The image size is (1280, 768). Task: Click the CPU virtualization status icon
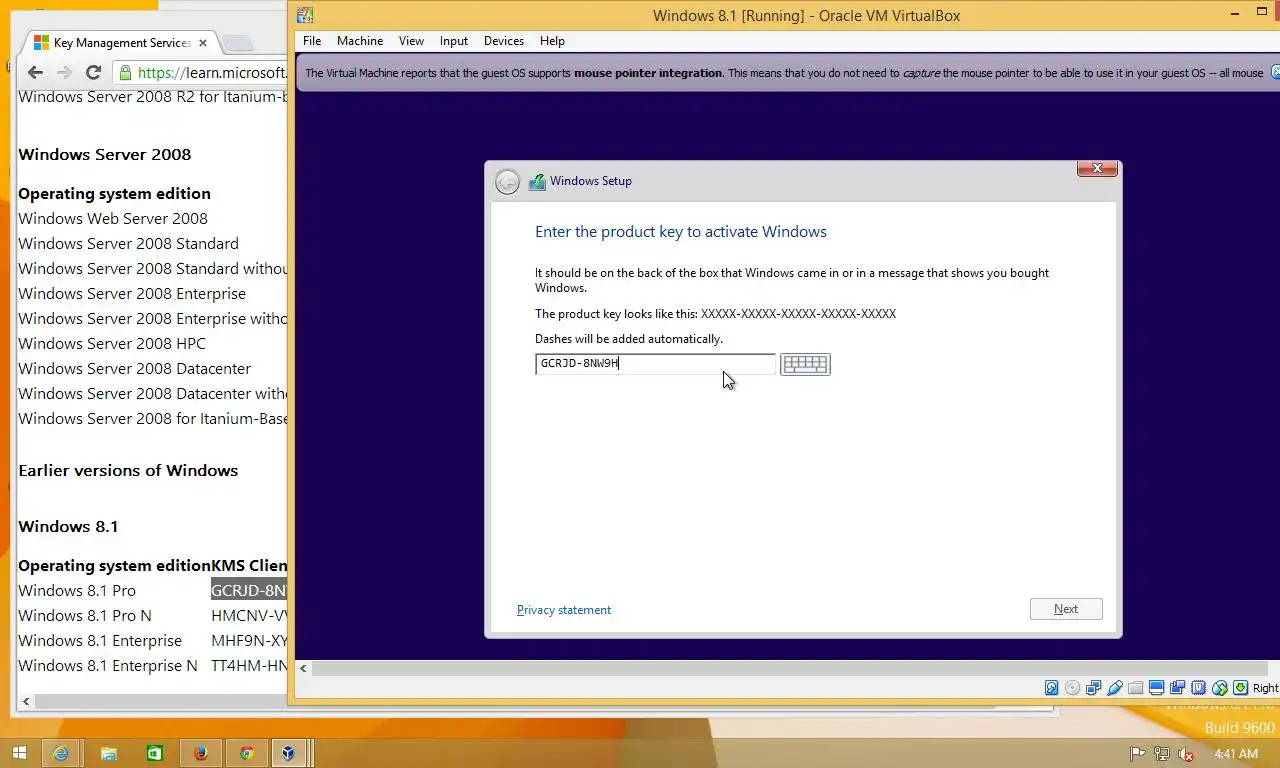click(1199, 688)
